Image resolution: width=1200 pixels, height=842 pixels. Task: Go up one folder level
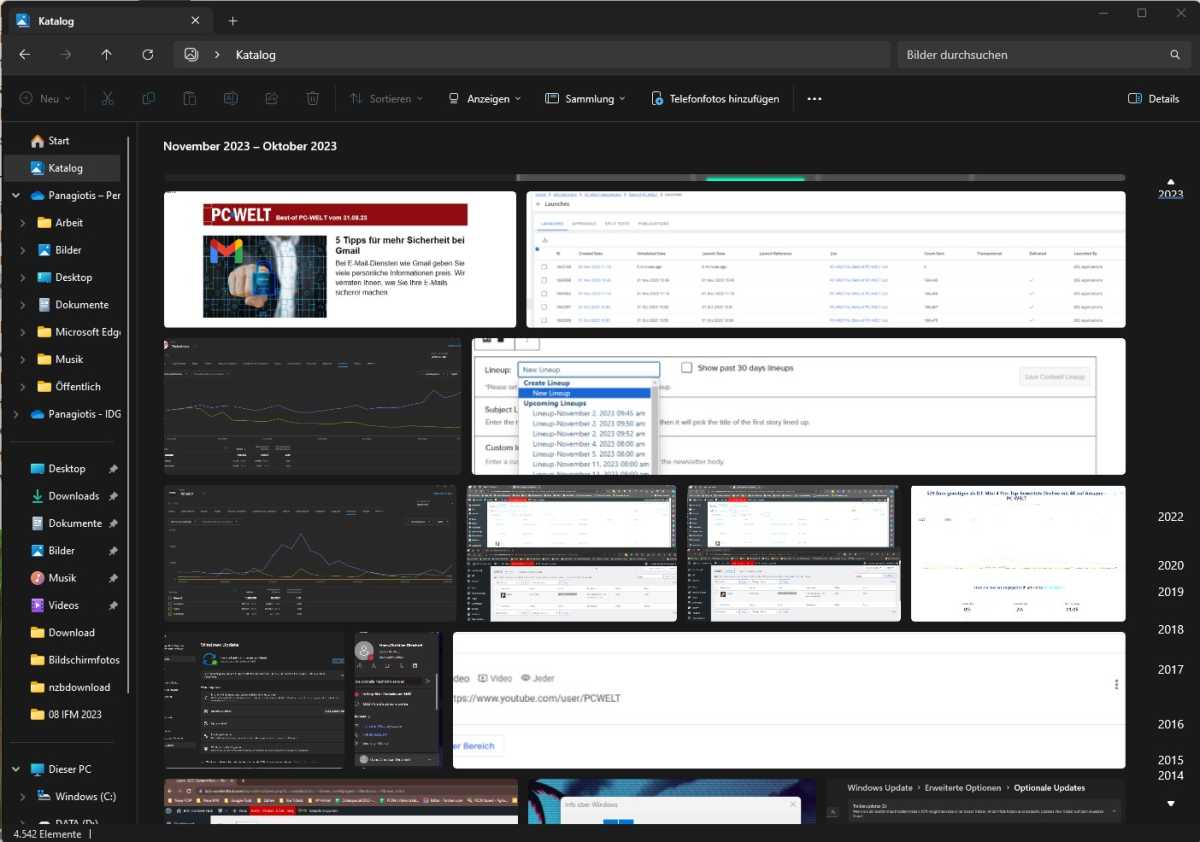(107, 55)
